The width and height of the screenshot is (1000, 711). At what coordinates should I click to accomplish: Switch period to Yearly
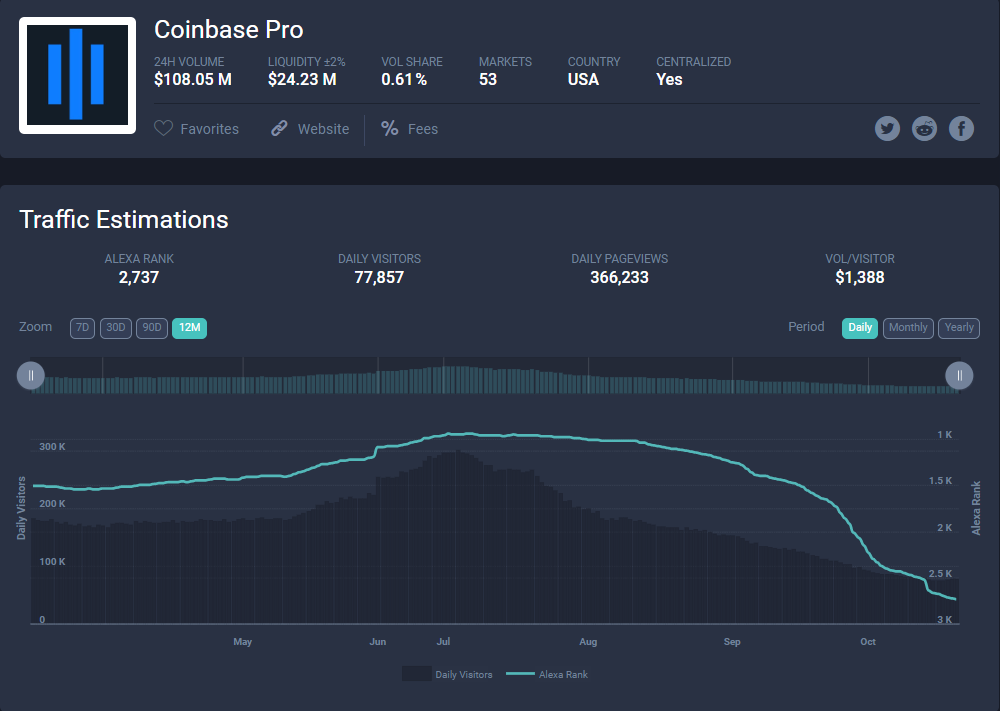tap(959, 328)
